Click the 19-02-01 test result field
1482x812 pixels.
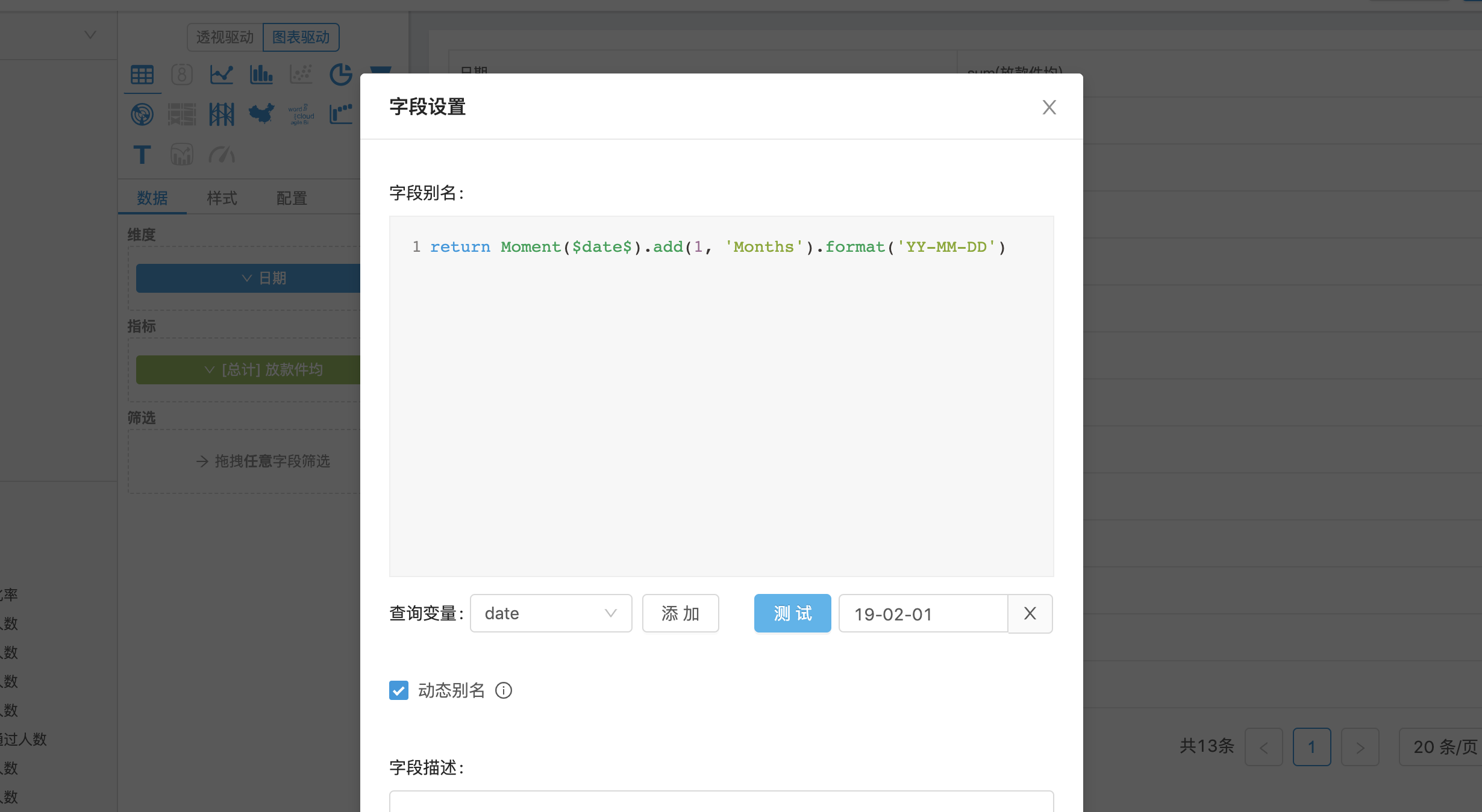(x=922, y=614)
